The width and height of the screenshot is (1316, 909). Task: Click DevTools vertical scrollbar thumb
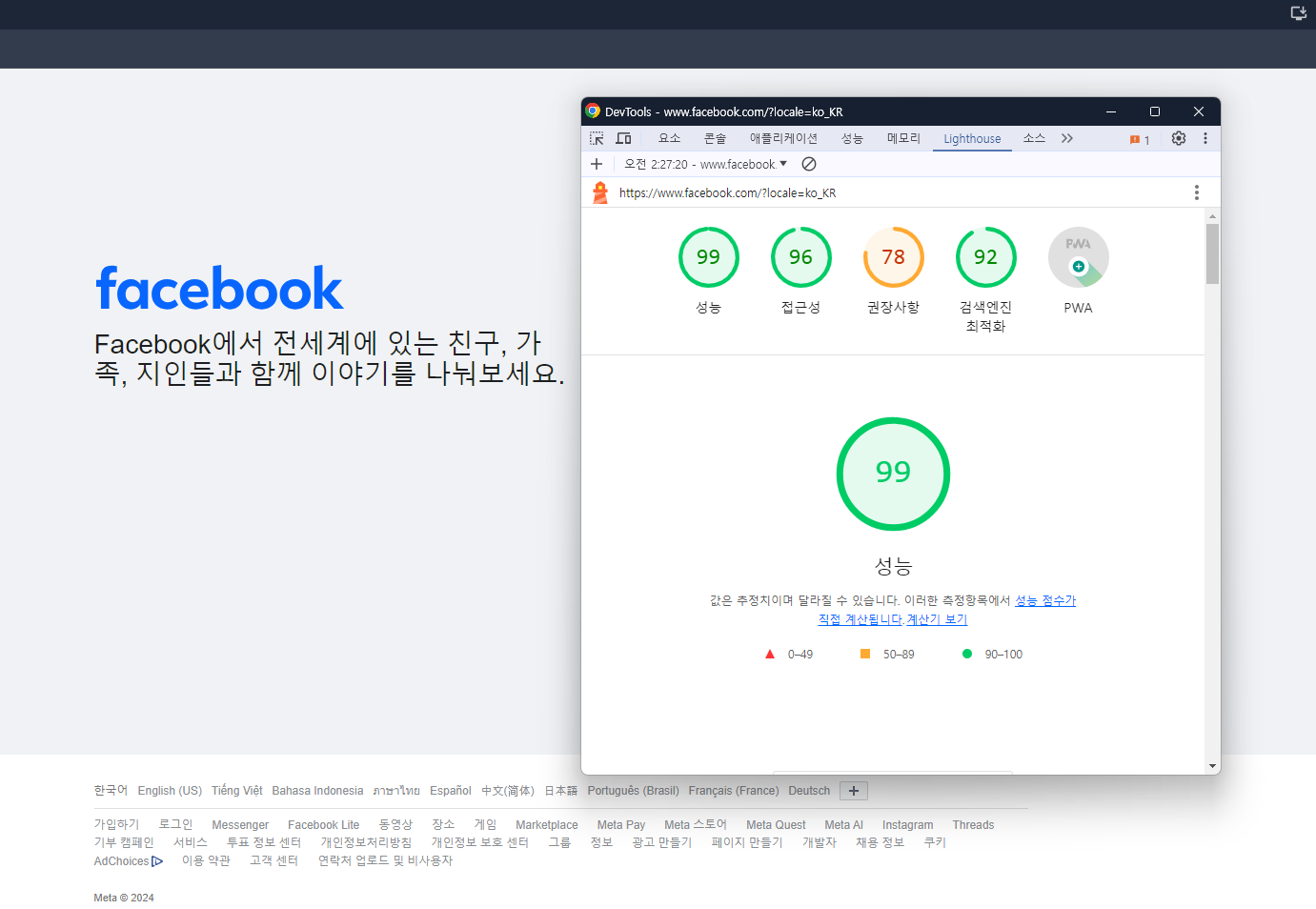(1212, 253)
